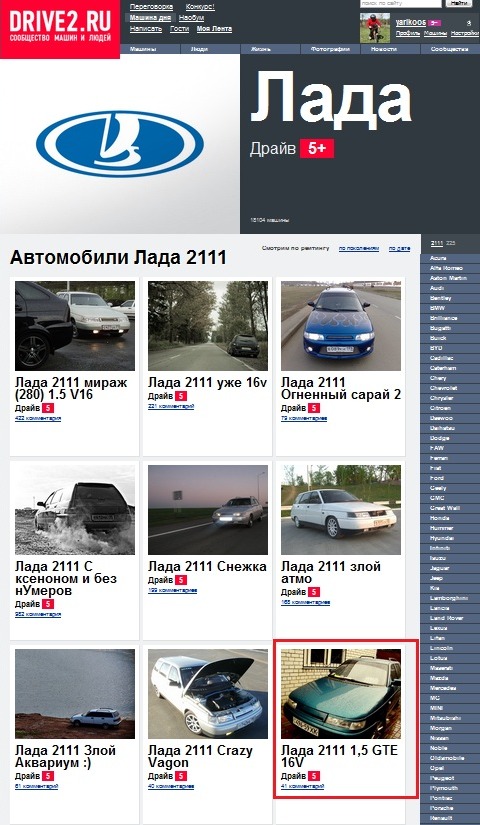Open title Лада 2111 уже 16v
The width and height of the screenshot is (480, 825).
tap(207, 383)
